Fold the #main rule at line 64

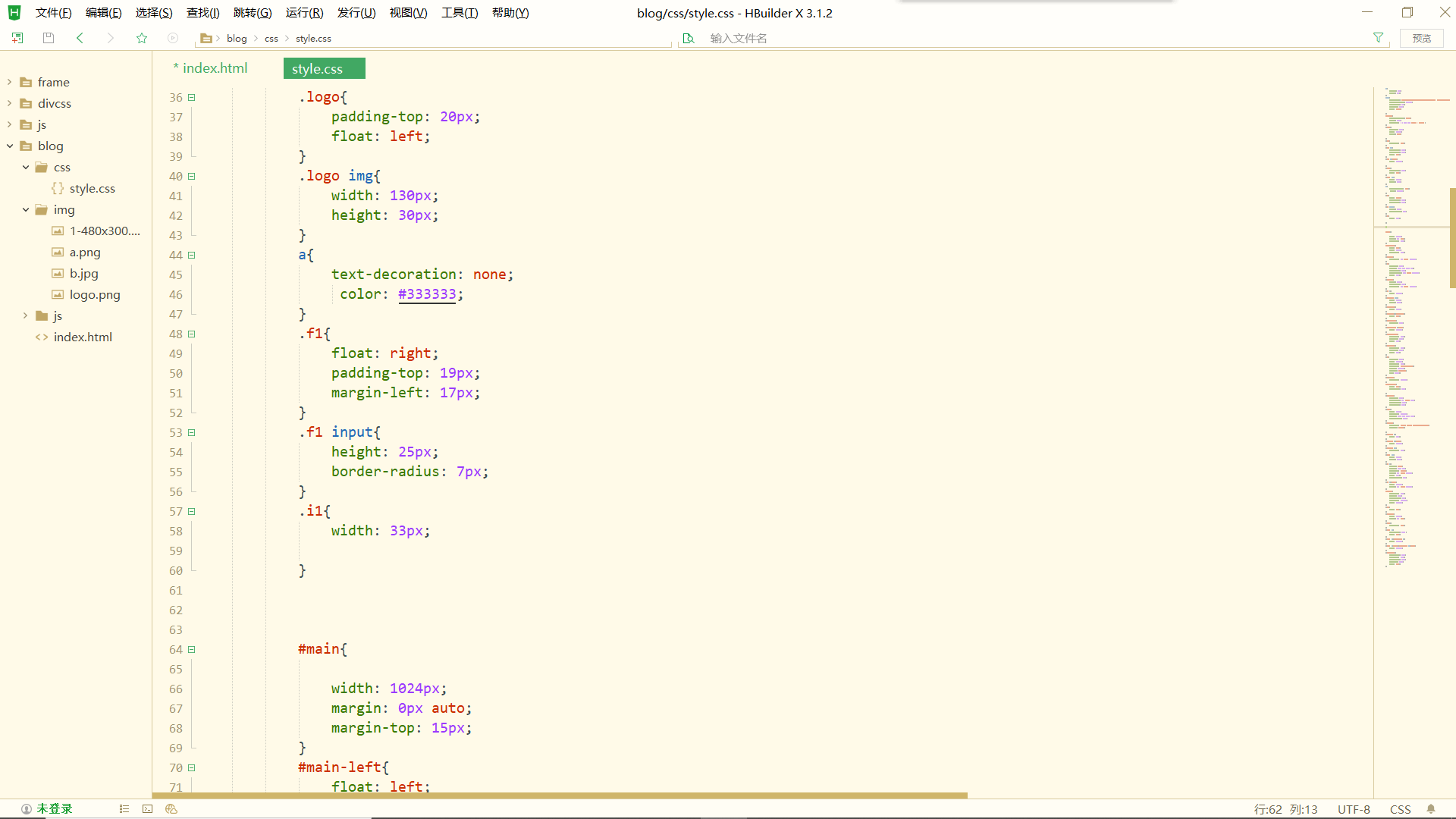(192, 649)
